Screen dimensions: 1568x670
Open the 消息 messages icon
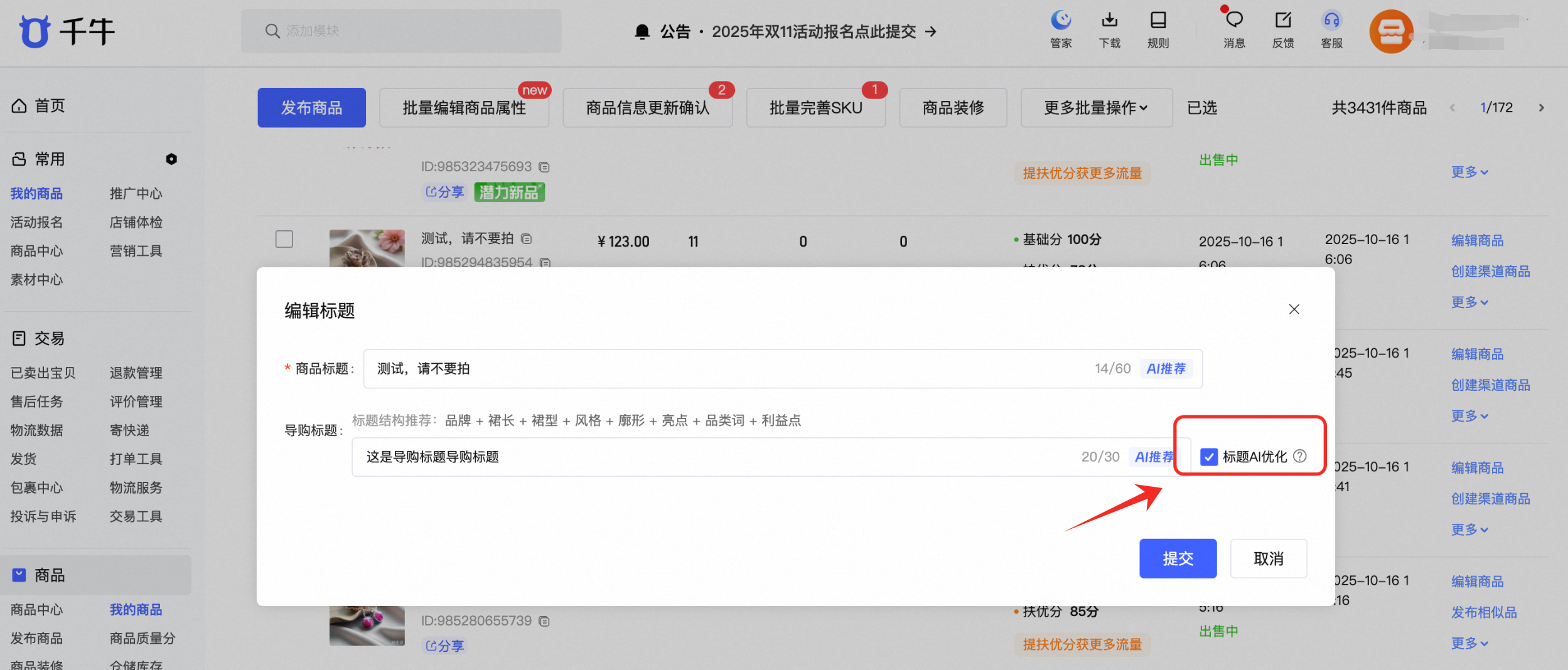[x=1234, y=29]
